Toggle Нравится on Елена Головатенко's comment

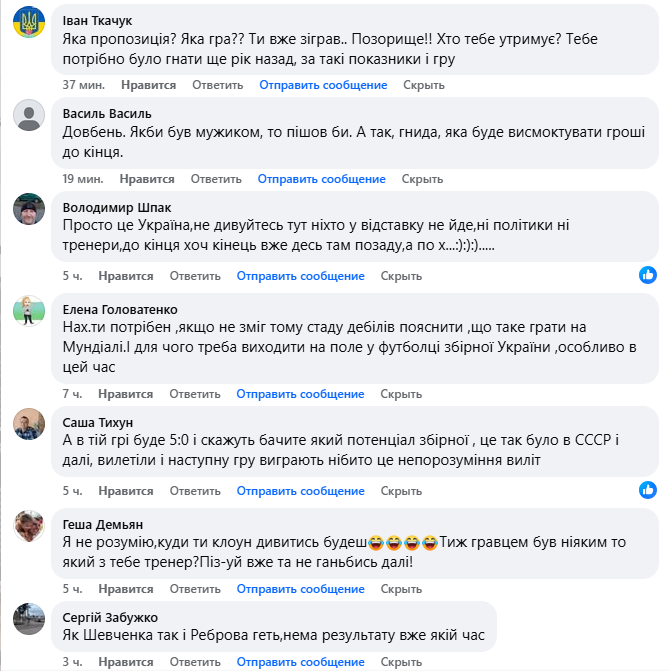(125, 394)
